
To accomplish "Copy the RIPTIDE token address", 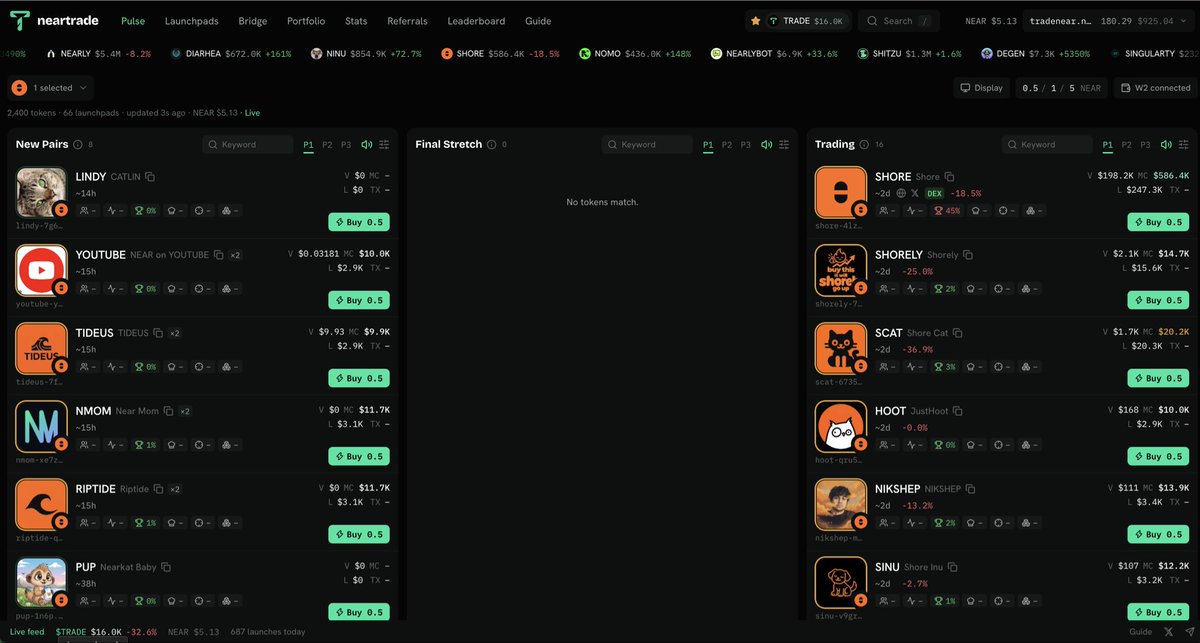I will point(158,489).
